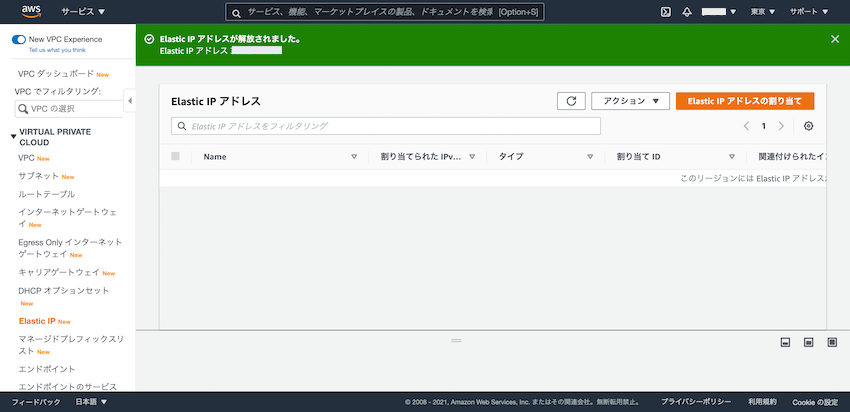Open VPC in the sidebar
Image resolution: width=850 pixels, height=412 pixels.
(x=26, y=158)
